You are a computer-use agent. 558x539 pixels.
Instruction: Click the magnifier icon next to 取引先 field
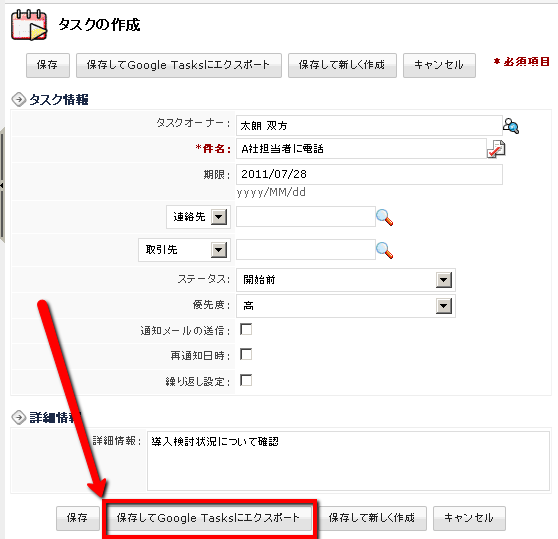click(385, 250)
